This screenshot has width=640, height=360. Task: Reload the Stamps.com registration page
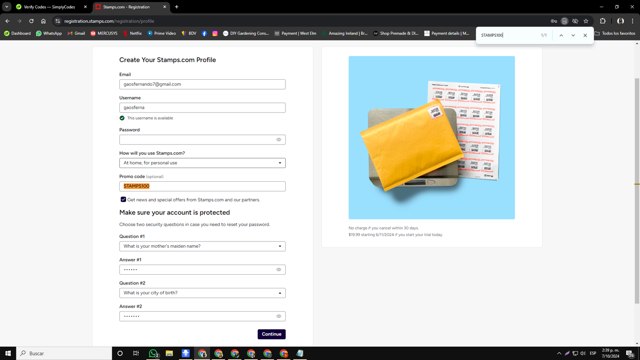click(31, 21)
